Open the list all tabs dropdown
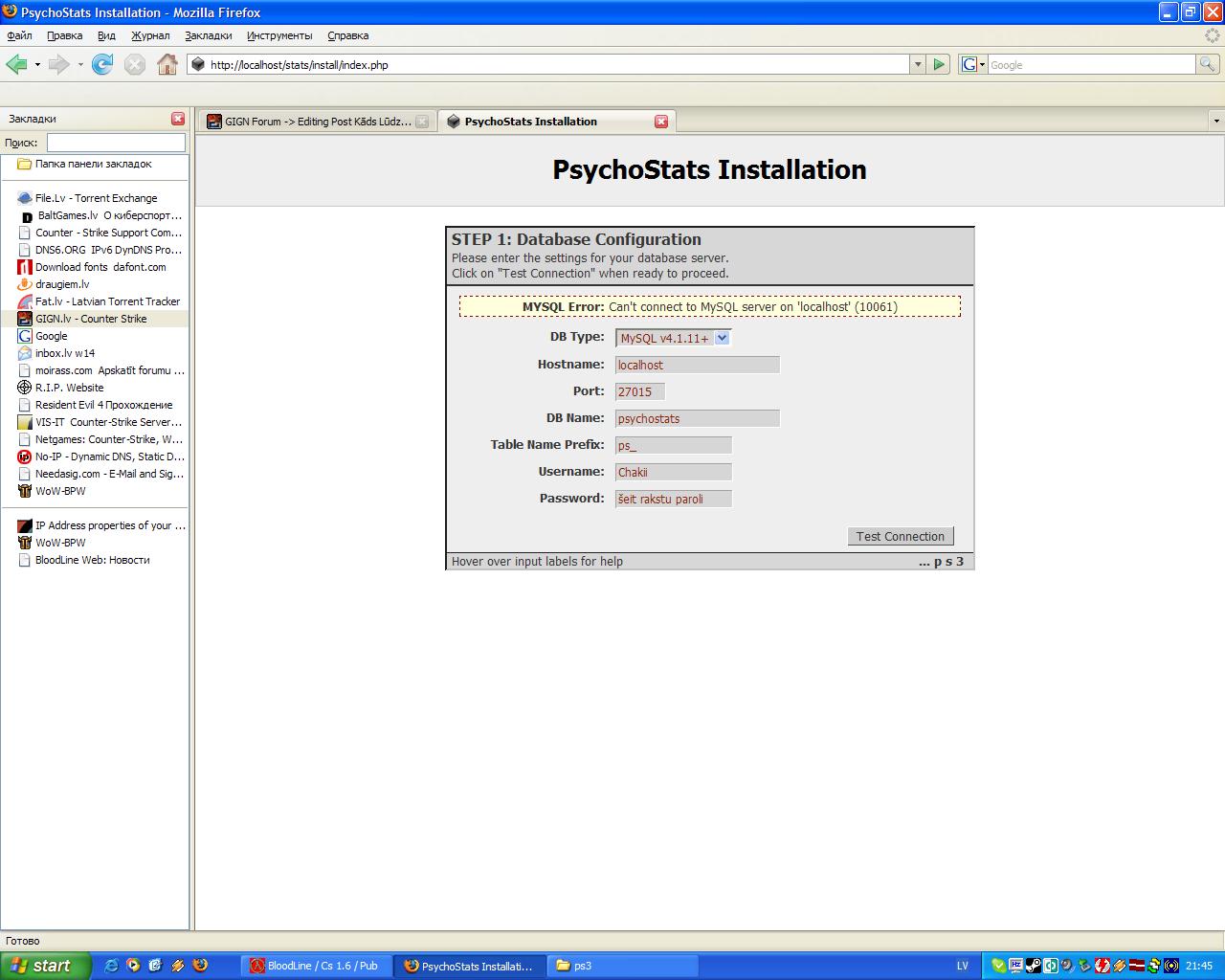Screen dimensions: 1225x980 [1216, 122]
